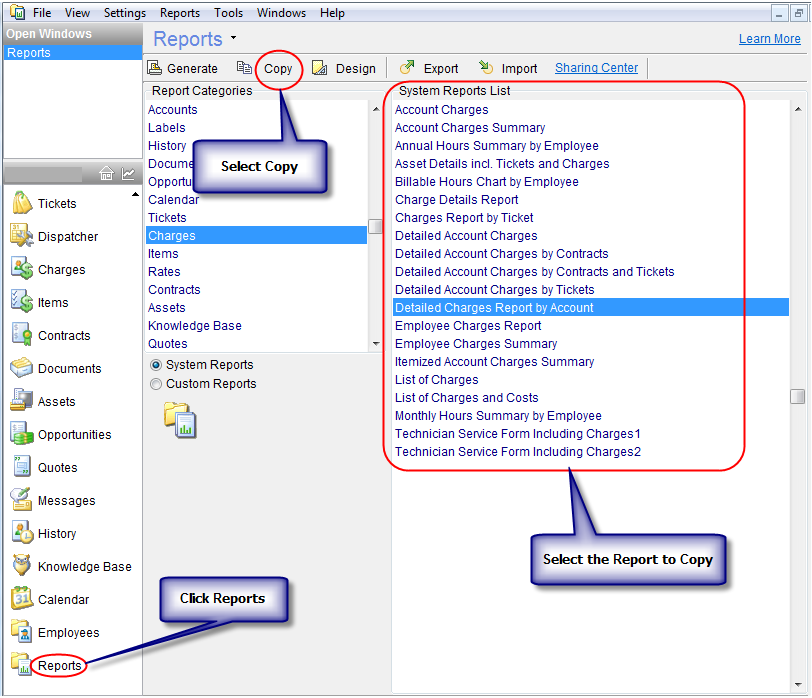Open the Reports title dropdown arrow
The image size is (812, 698).
coord(233,39)
